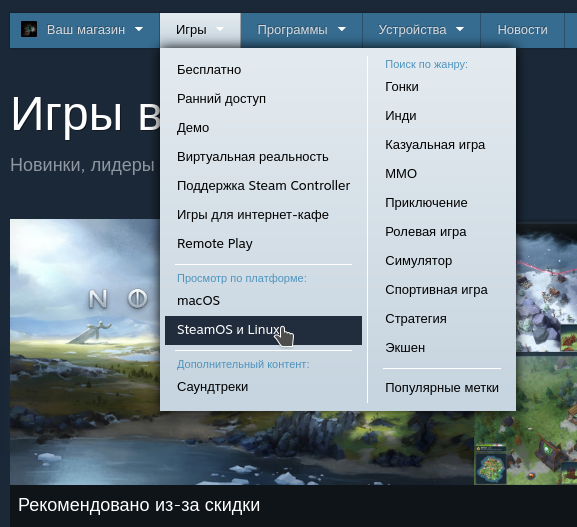577x527 pixels.
Task: Expand the Ваш магазин dropdown arrow
Action: pos(139,29)
